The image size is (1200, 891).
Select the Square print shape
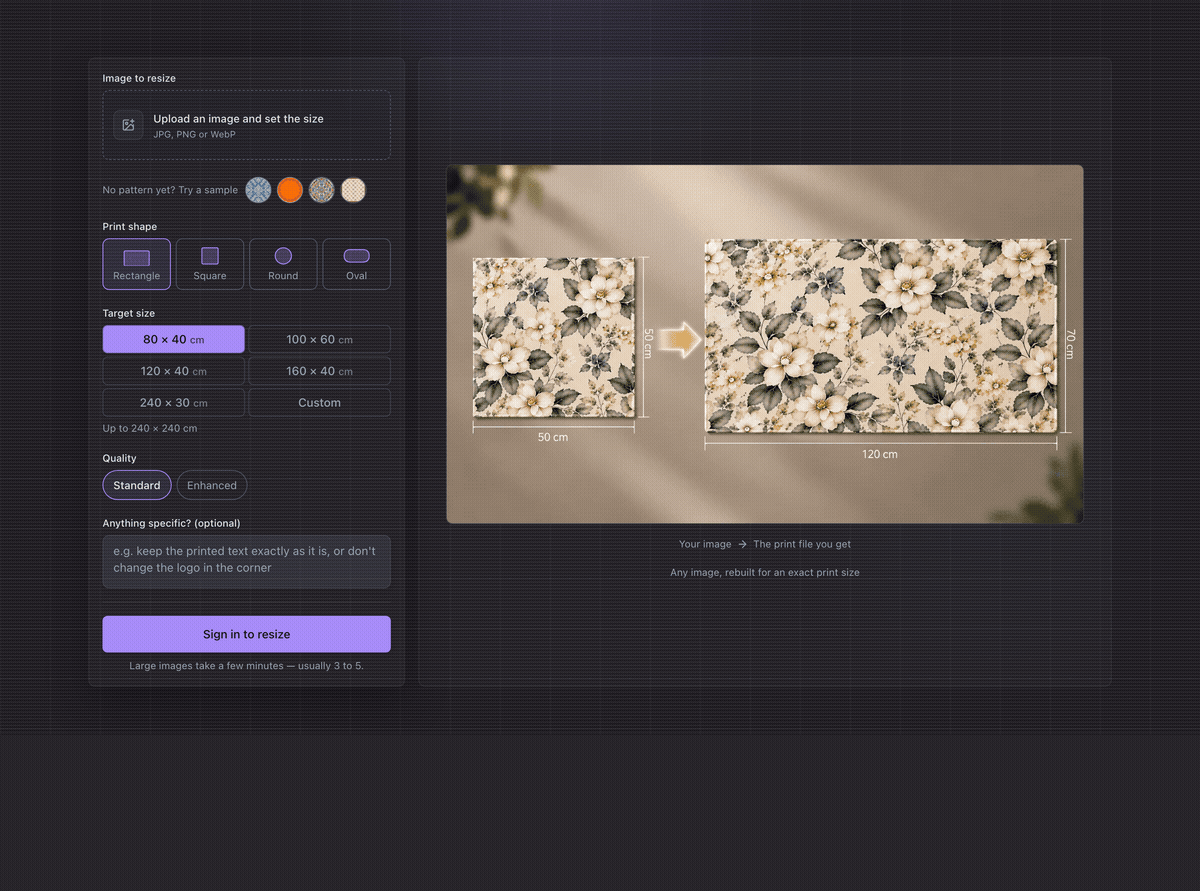pos(210,264)
